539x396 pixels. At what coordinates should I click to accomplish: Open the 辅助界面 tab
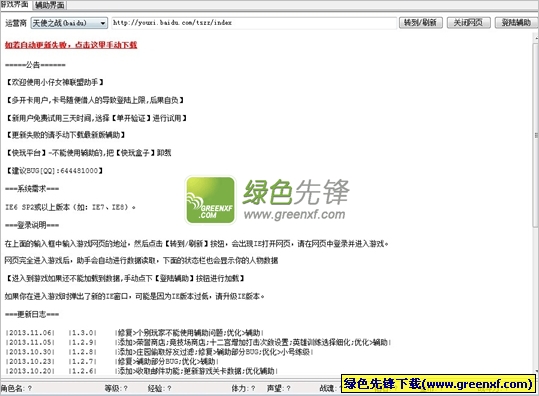coord(50,5)
